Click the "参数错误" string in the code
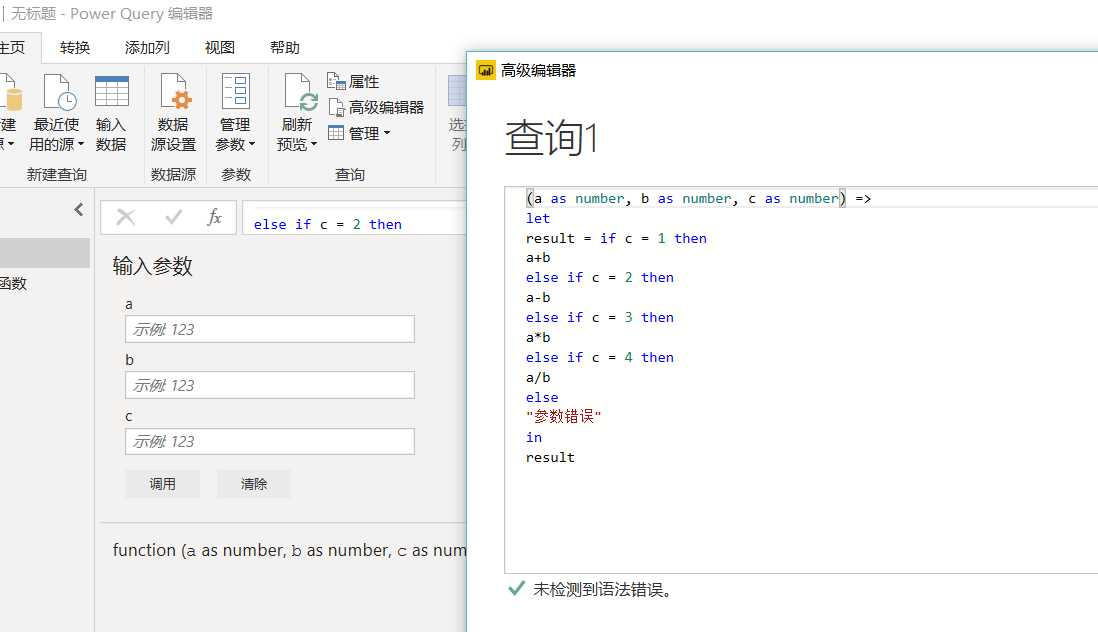 [564, 416]
